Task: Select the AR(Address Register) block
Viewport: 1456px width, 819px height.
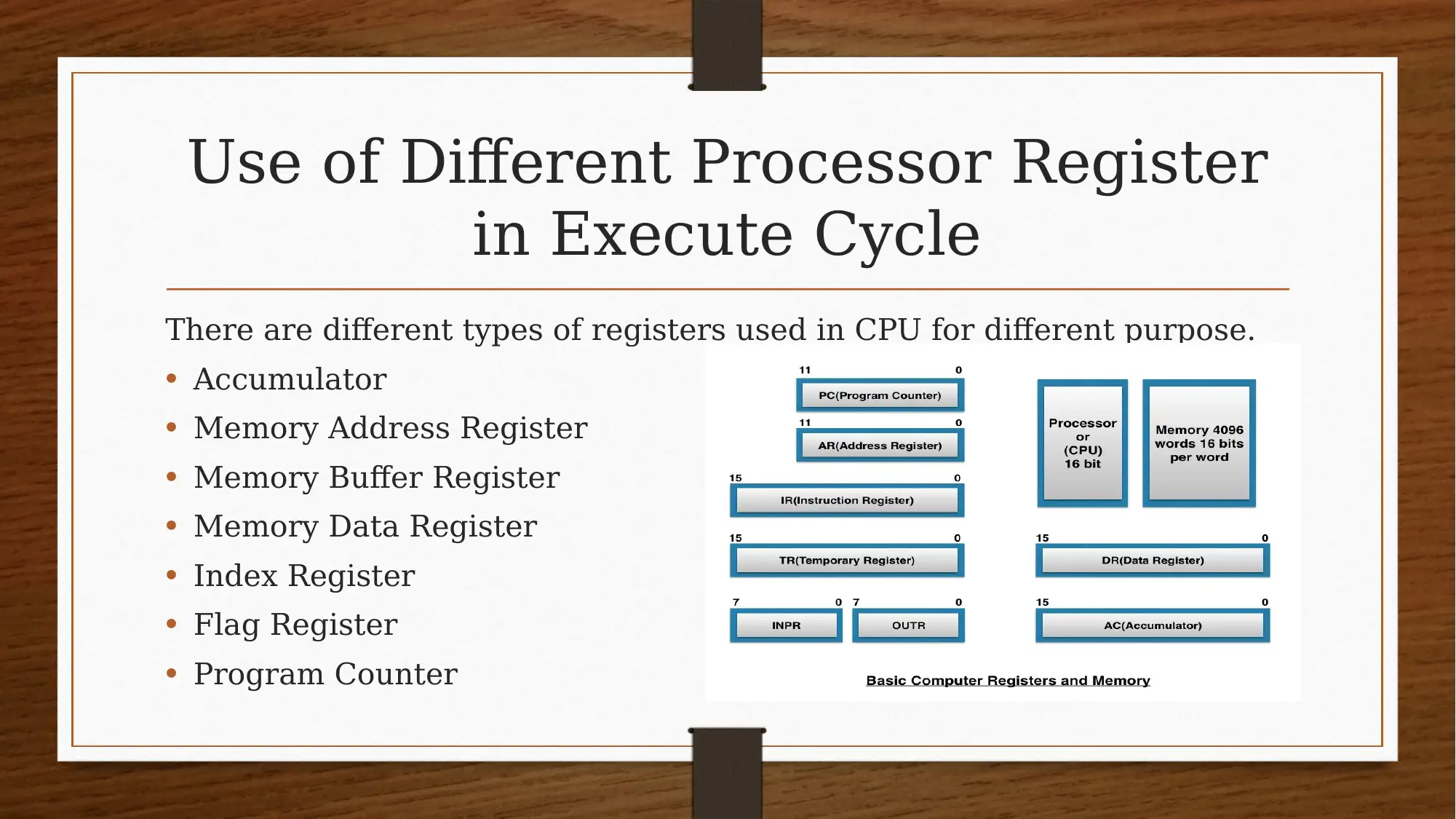Action: 879,445
